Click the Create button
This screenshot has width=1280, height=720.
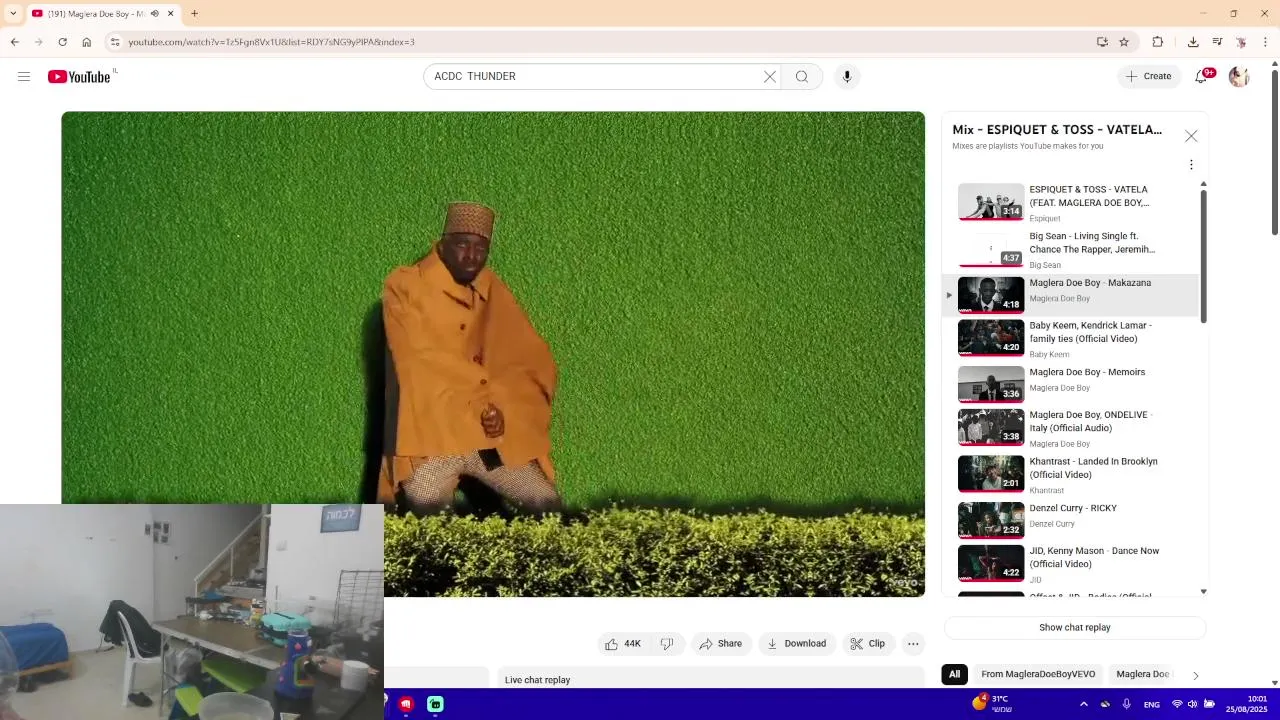1148,76
